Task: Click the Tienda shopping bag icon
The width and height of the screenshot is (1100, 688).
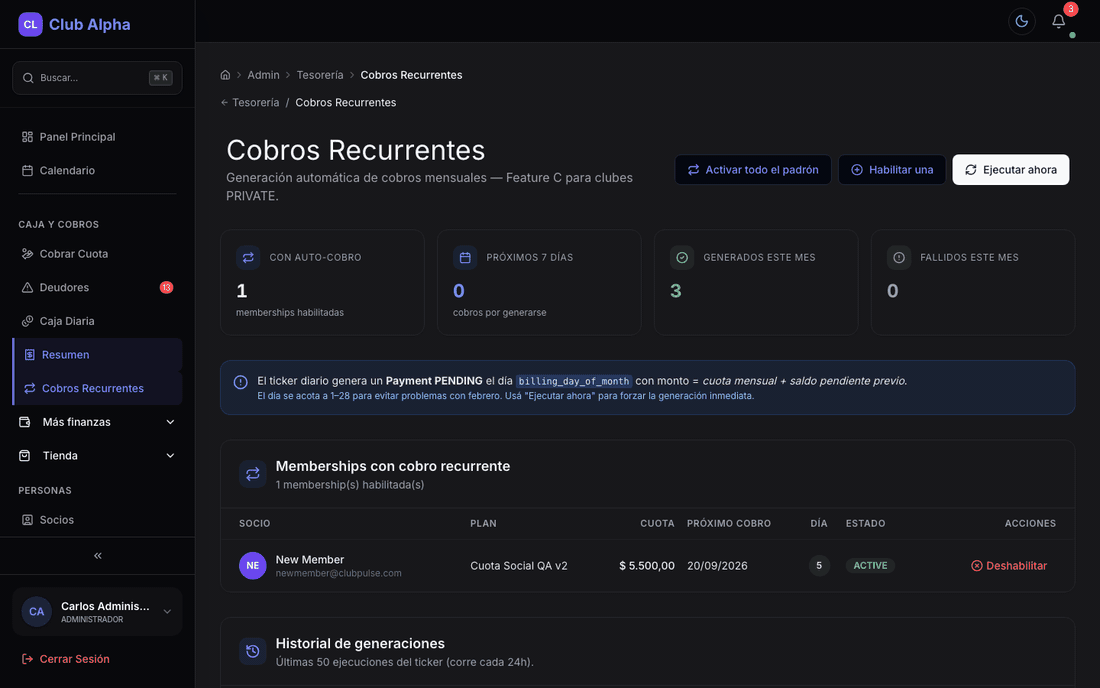Action: coord(25,456)
